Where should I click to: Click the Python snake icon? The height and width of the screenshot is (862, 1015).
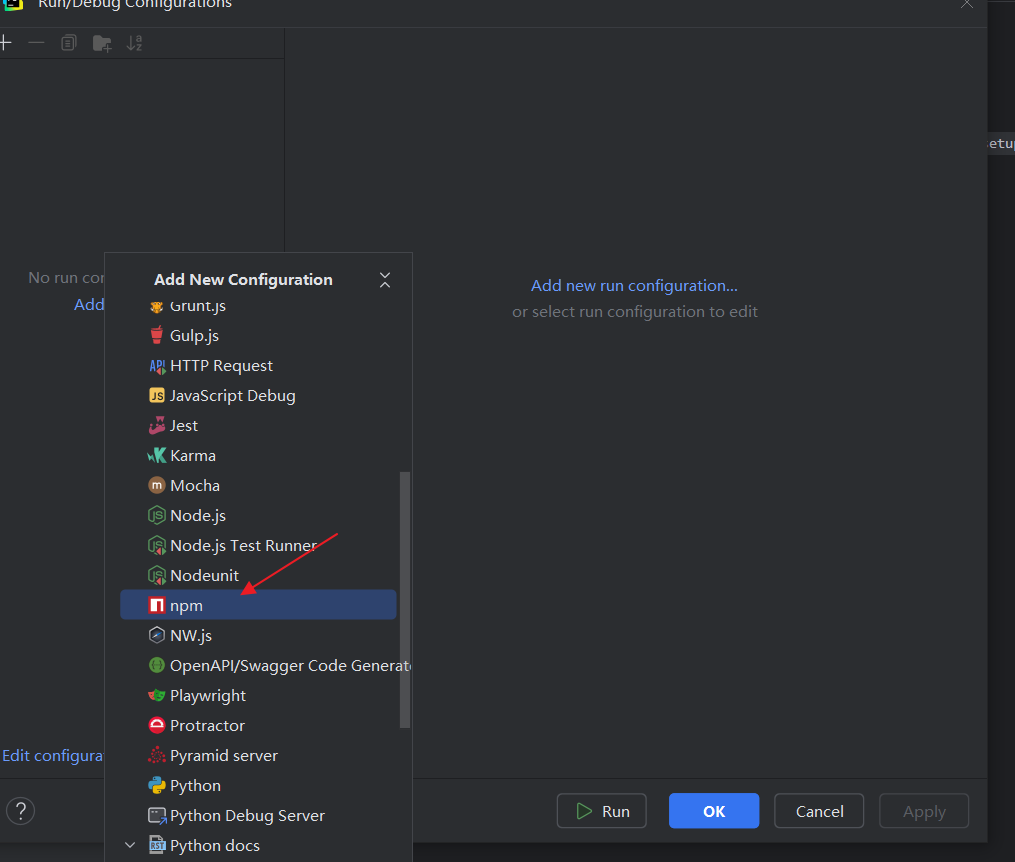(157, 785)
